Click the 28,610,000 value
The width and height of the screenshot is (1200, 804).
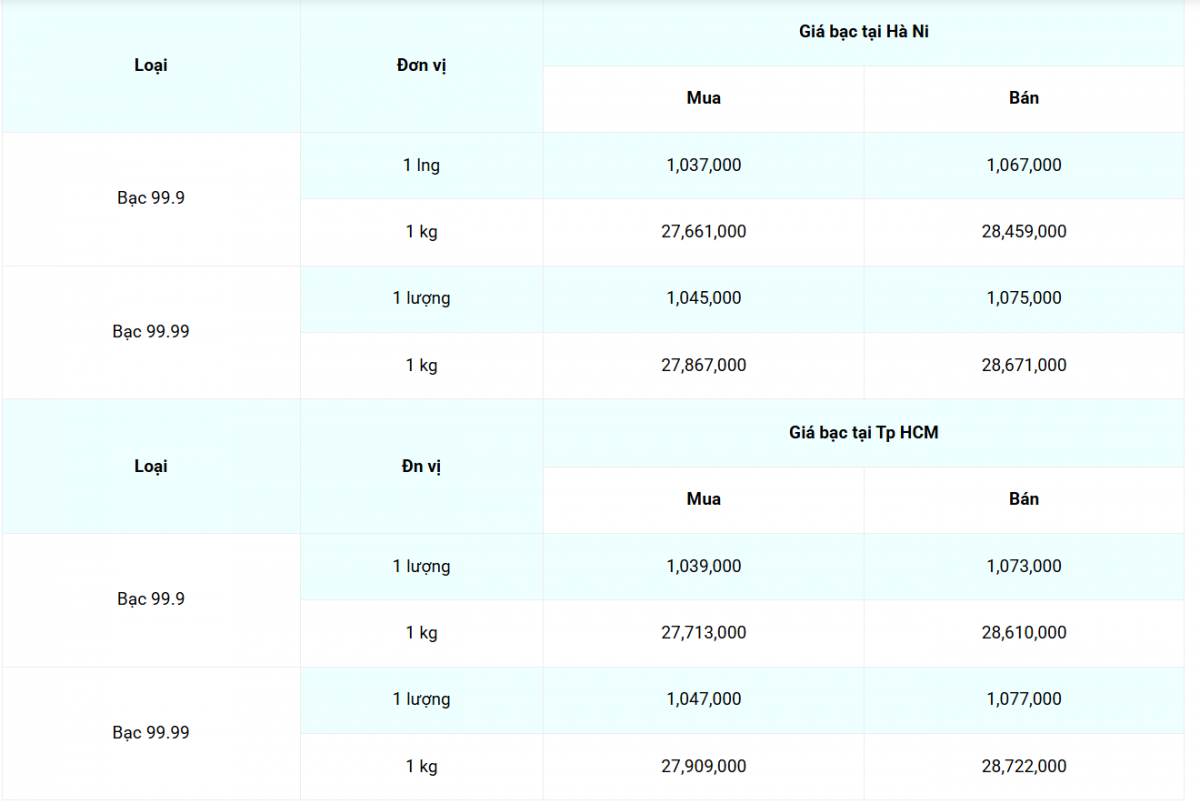pos(1023,632)
